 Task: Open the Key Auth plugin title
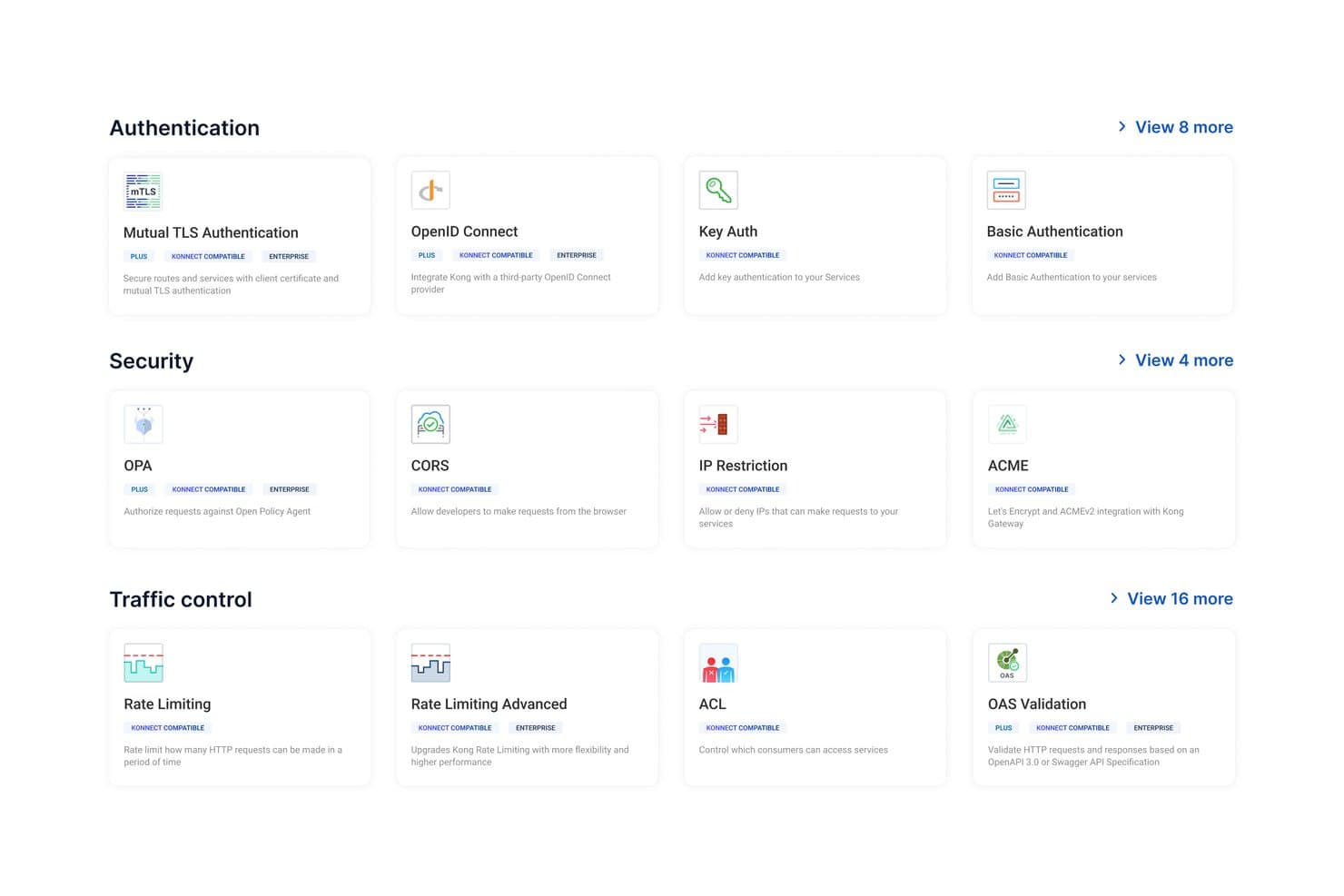(x=728, y=231)
